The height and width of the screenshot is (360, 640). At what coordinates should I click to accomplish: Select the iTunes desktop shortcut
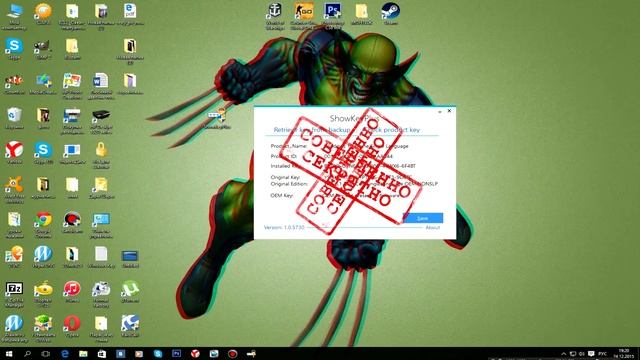click(x=72, y=292)
